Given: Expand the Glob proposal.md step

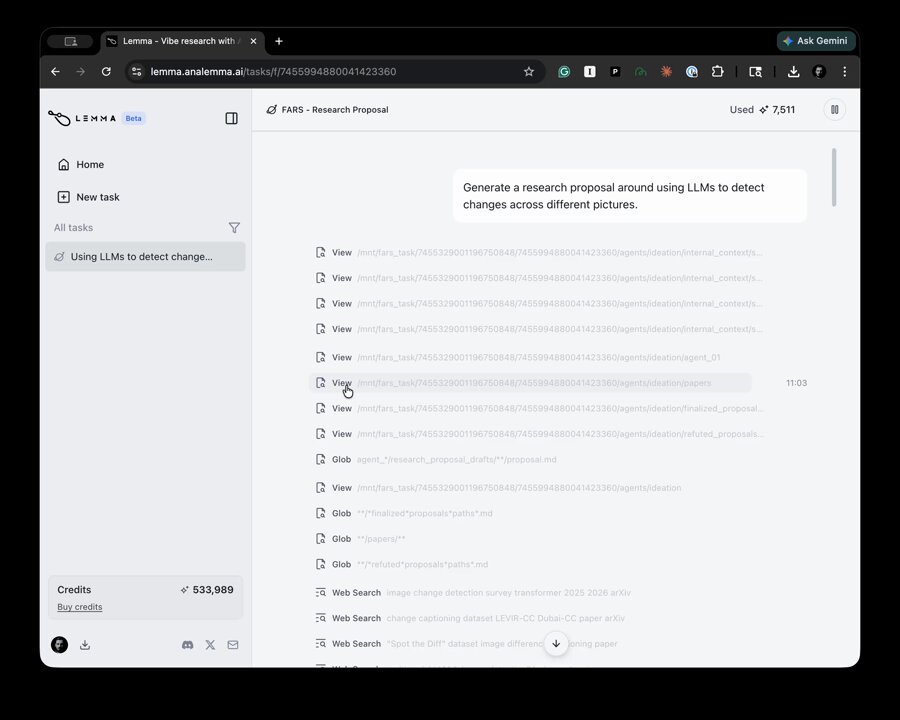Looking at the screenshot, I should pyautogui.click(x=436, y=459).
